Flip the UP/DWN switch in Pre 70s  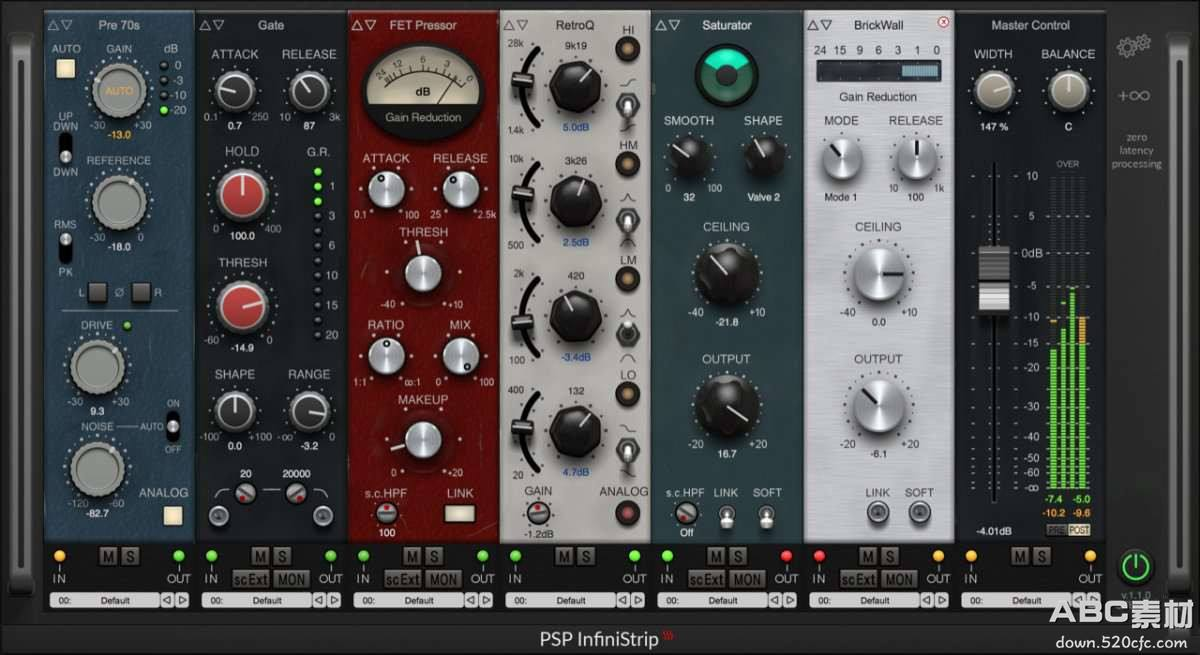66,148
